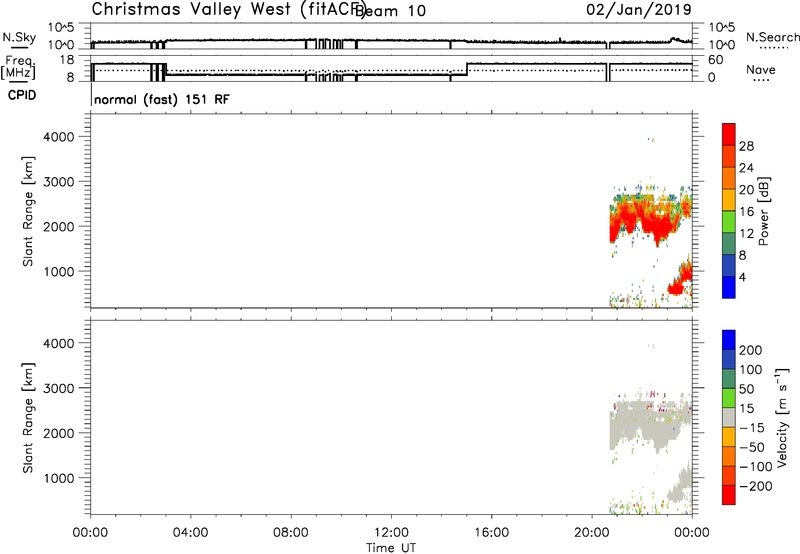This screenshot has height=554, width=800.
Task: Click 'Slant Range [km]' label of power panel
Action: tap(28, 211)
